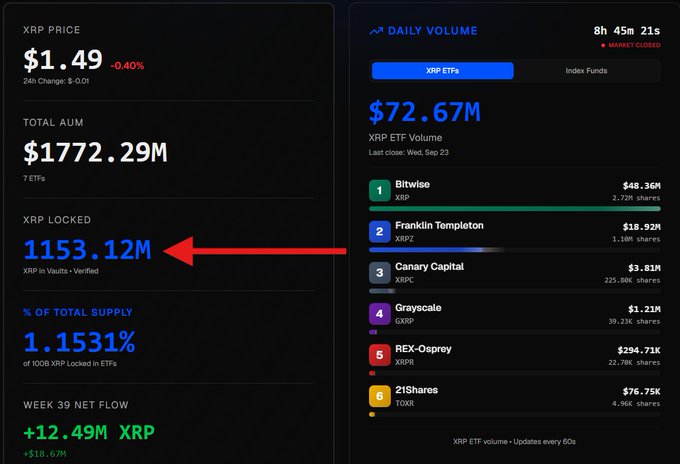The image size is (680, 464).
Task: Click the 1.10M shares figure
Action: [x=636, y=239]
